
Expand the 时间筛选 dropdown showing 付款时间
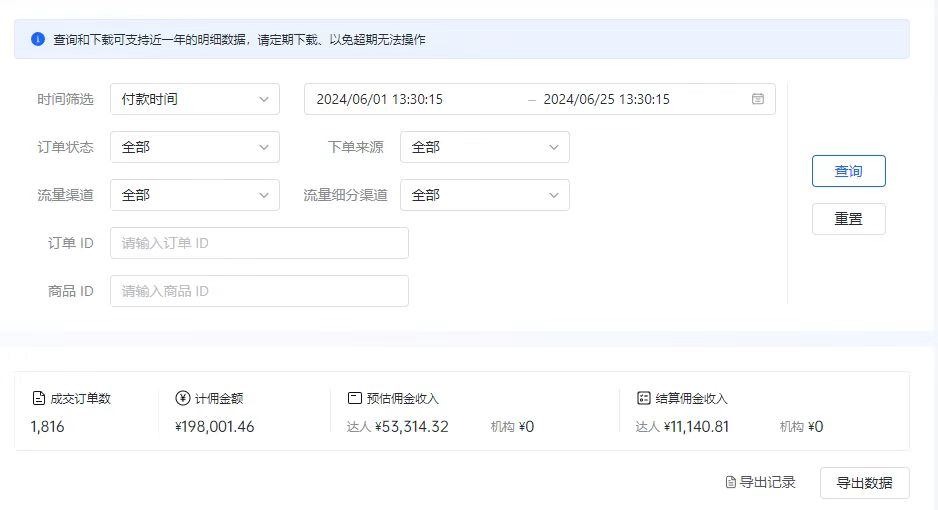[194, 99]
